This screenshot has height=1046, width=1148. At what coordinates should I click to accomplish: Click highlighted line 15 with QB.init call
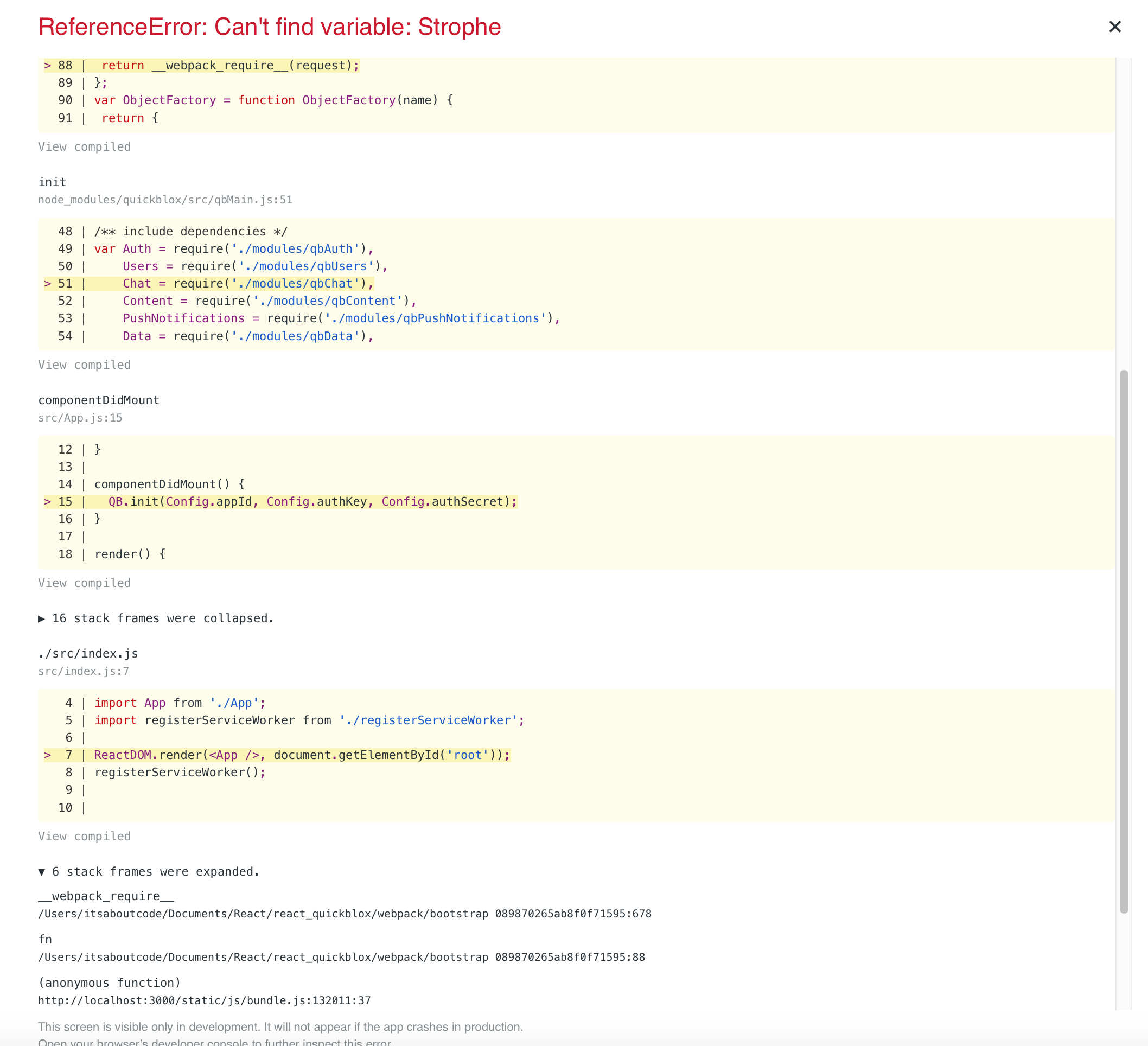[312, 502]
